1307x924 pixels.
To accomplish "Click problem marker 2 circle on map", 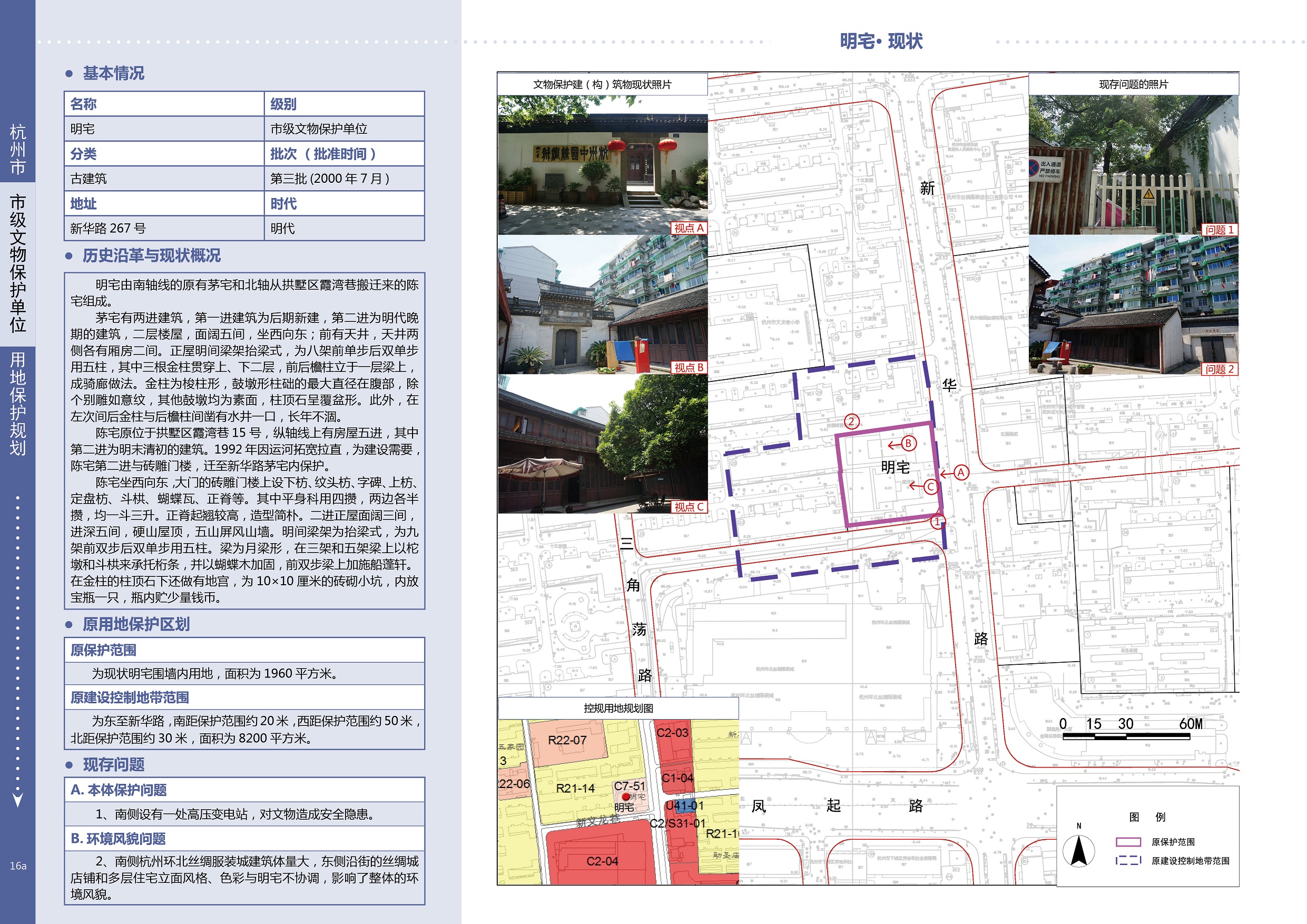I will pyautogui.click(x=852, y=422).
